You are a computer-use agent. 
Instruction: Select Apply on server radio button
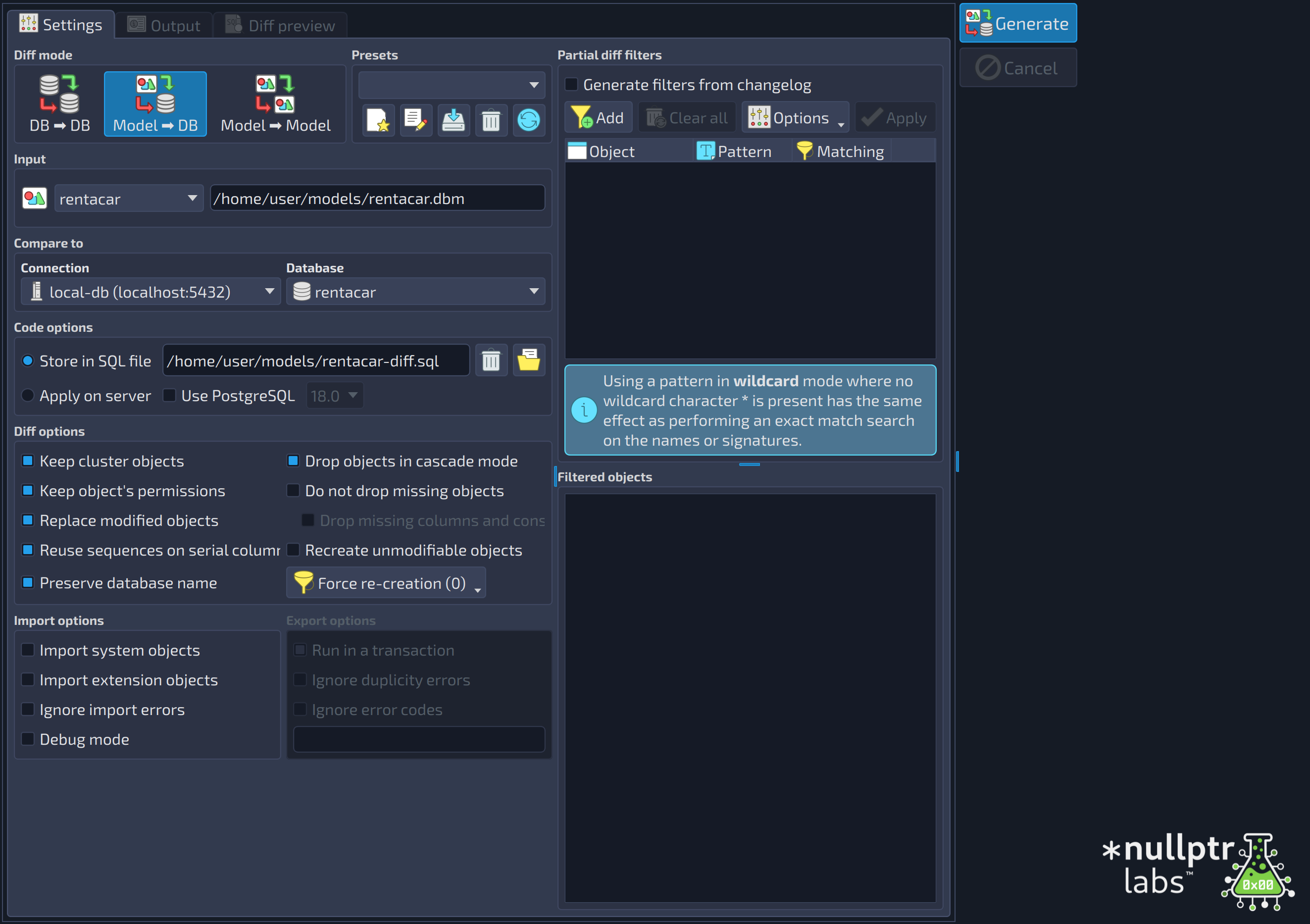(27, 396)
